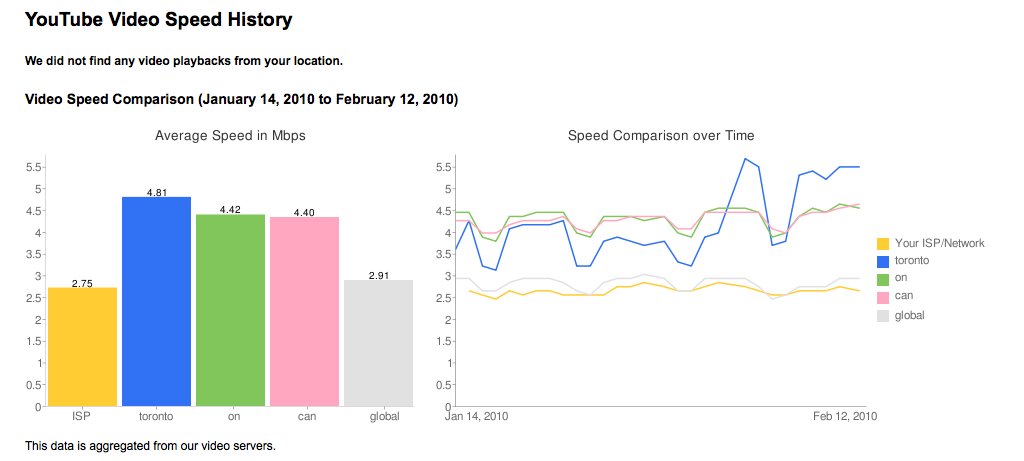The image size is (1024, 461).
Task: Click the 2.75 value label above ISP
Action: [x=83, y=283]
